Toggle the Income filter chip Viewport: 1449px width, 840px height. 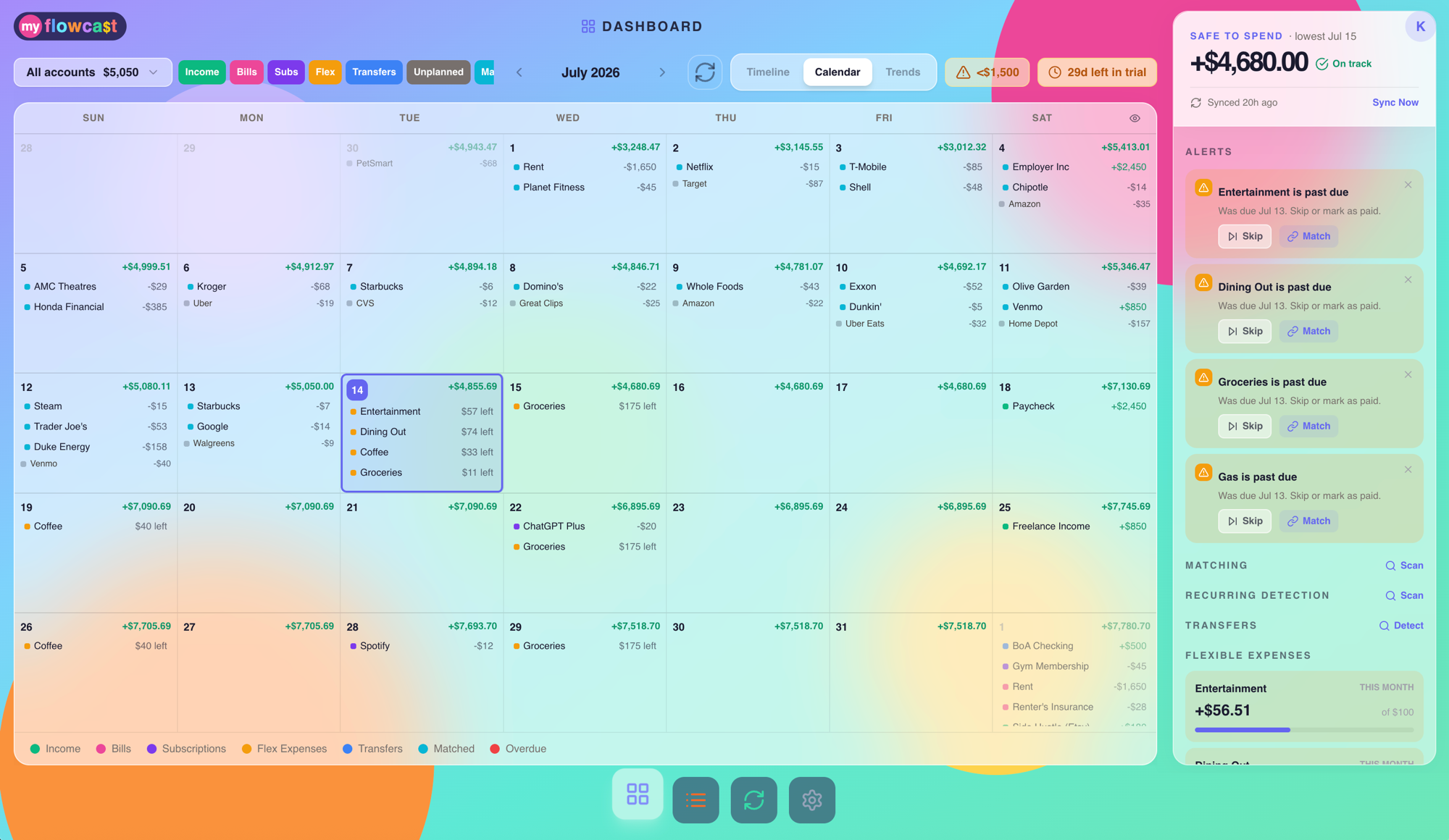(201, 72)
